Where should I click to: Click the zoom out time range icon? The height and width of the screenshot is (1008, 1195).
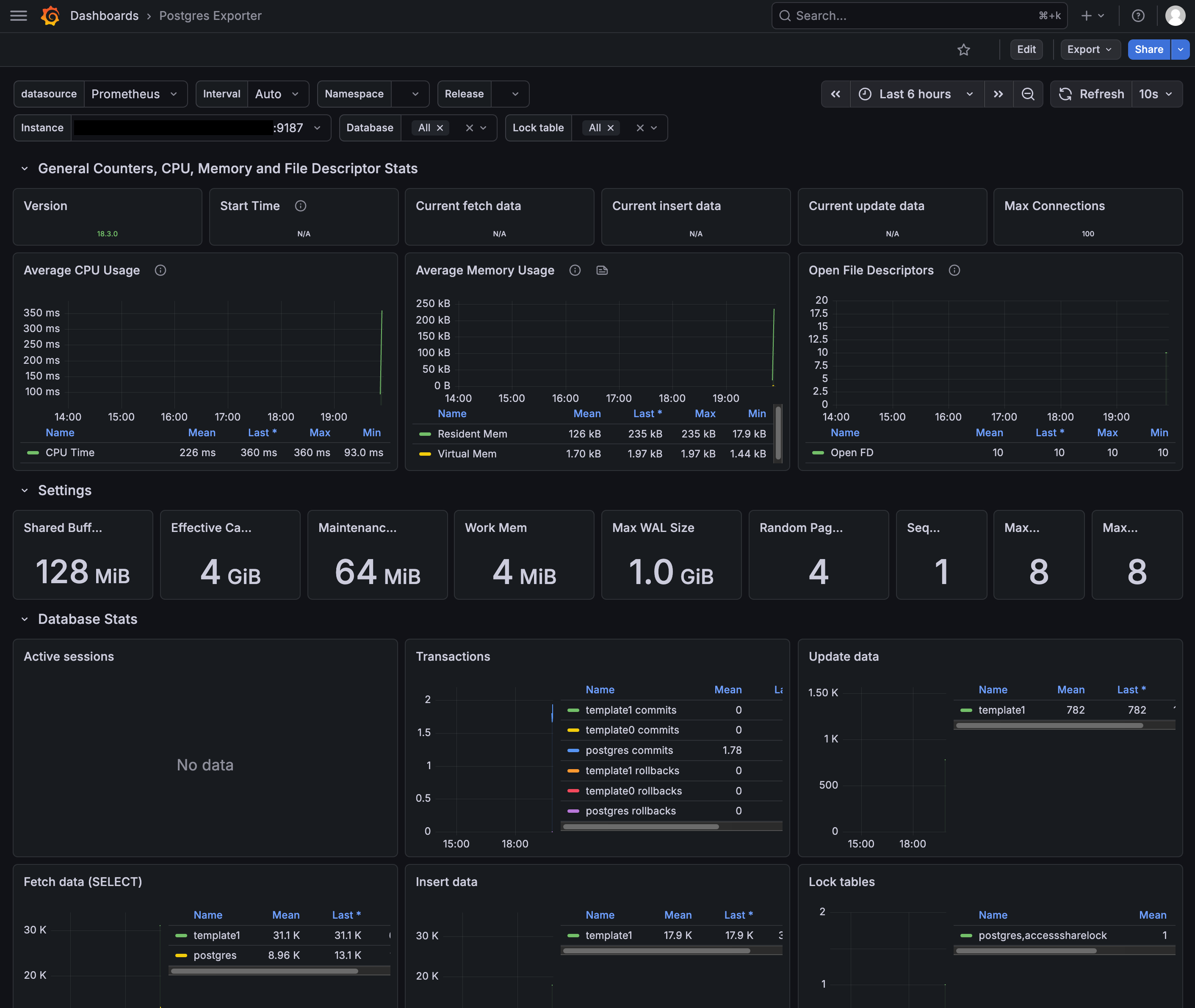(x=1028, y=94)
